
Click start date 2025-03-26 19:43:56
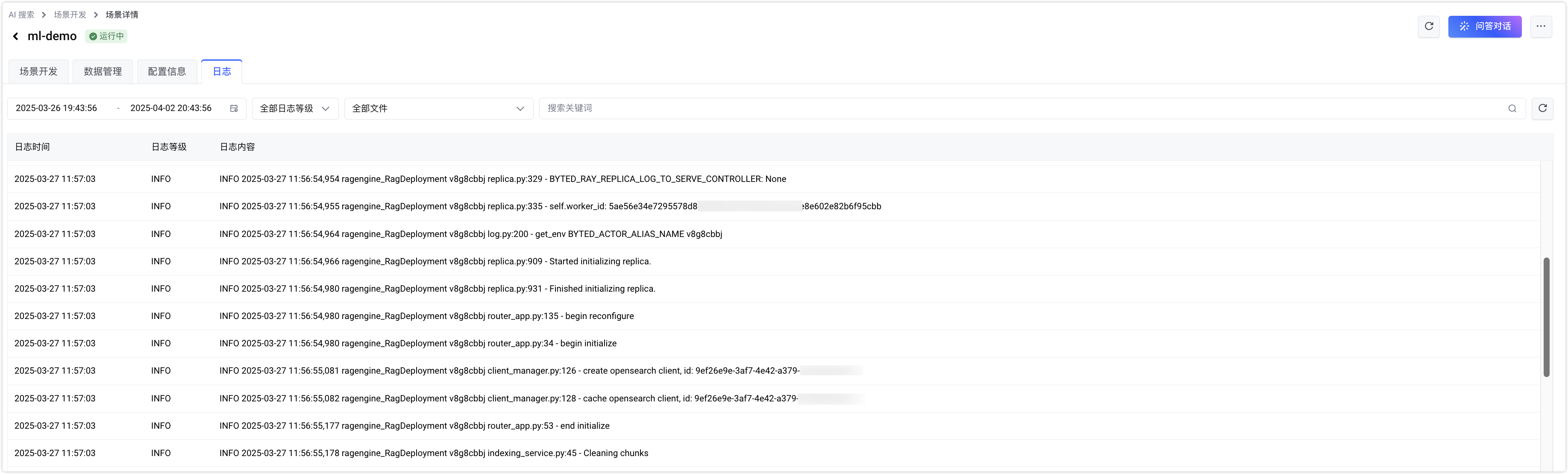coord(56,108)
